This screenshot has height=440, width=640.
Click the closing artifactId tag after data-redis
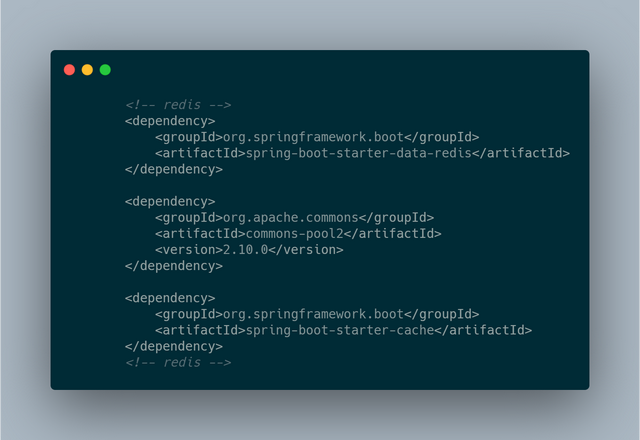click(x=521, y=153)
